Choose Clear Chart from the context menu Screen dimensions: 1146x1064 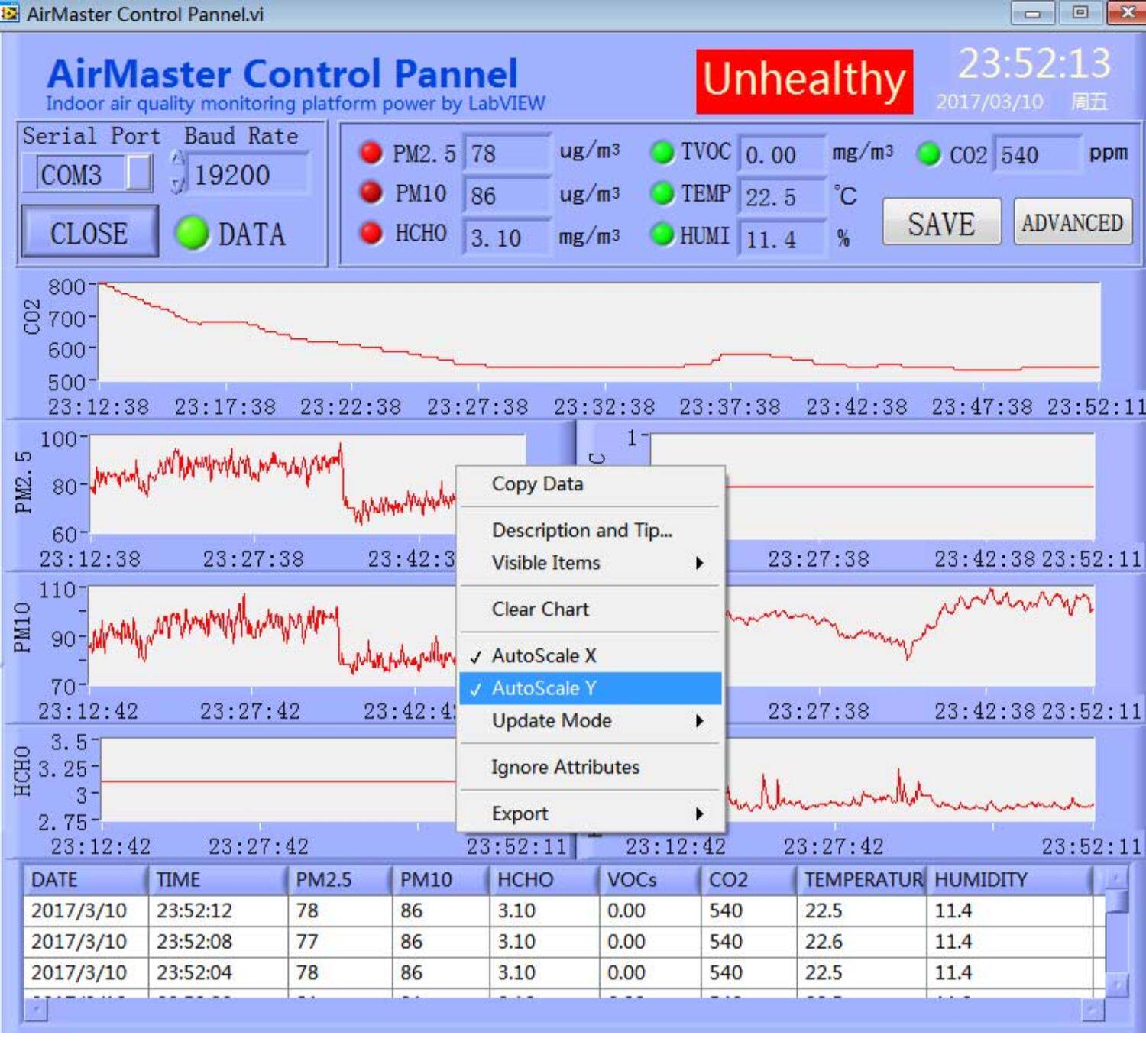(590, 610)
